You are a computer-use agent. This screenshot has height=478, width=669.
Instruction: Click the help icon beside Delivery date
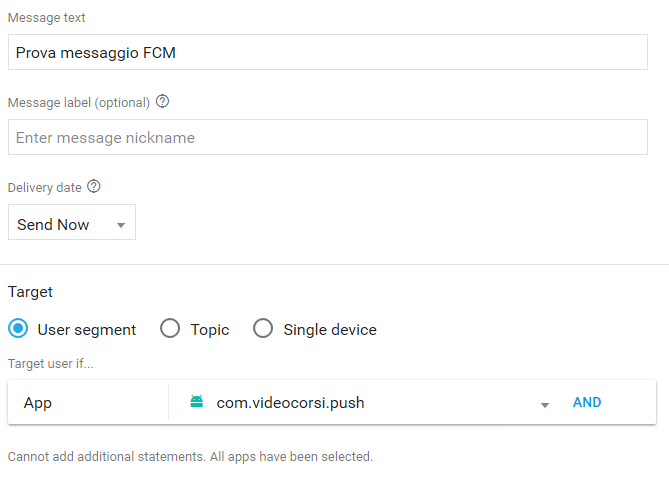[x=94, y=187]
